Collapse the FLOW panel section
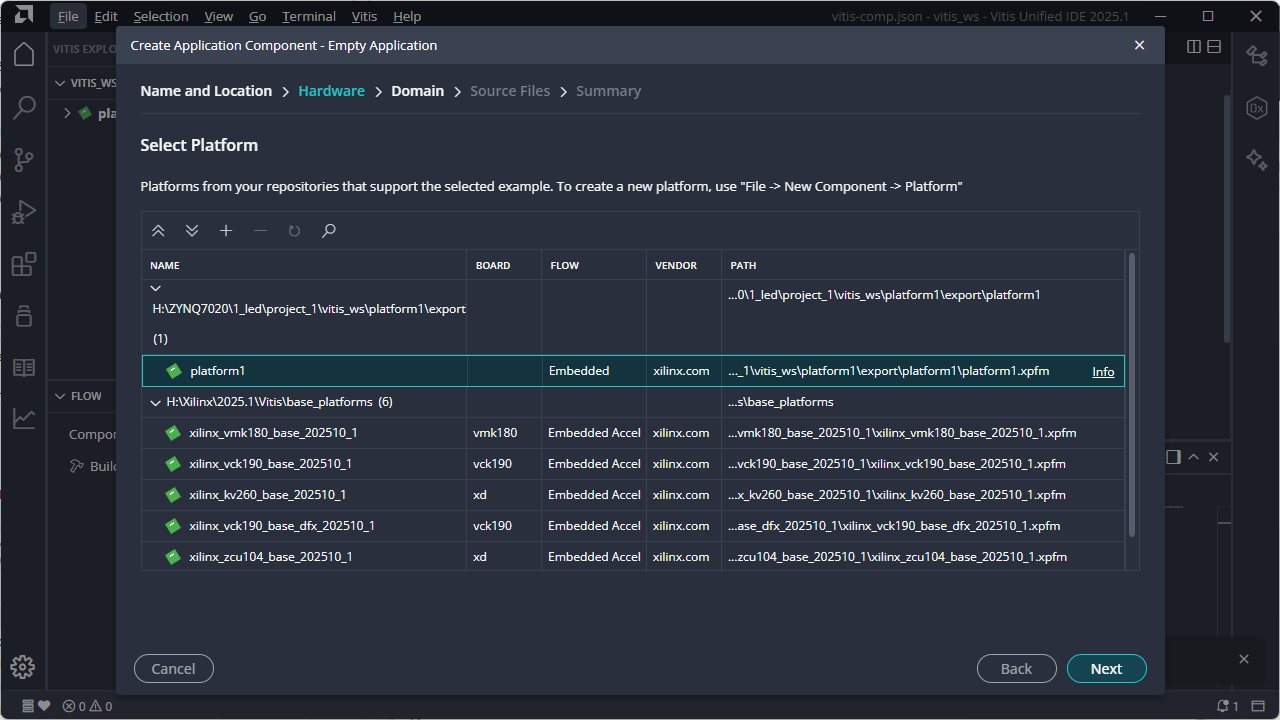 click(61, 396)
